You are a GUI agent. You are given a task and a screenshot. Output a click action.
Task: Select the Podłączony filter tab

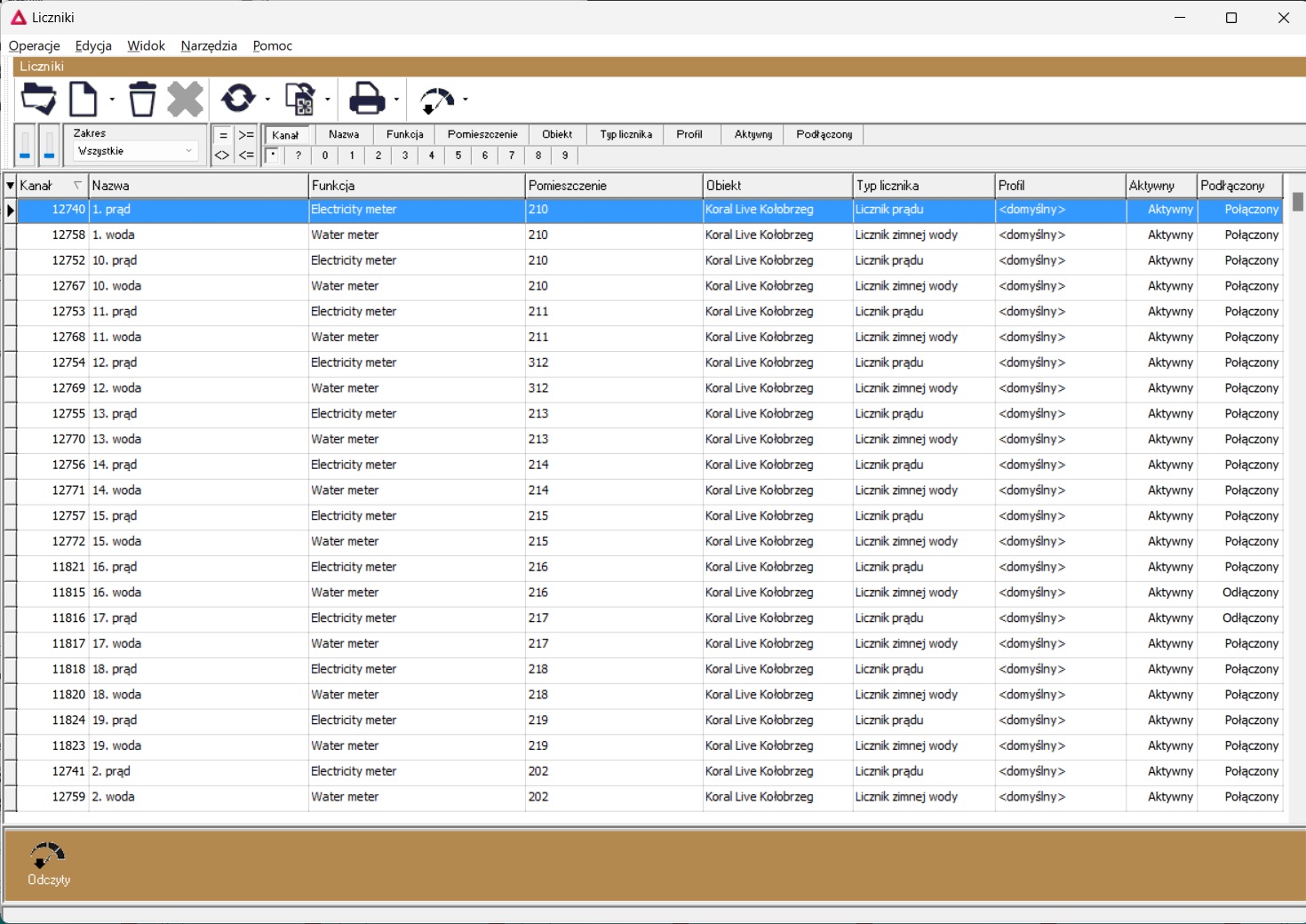[824, 135]
